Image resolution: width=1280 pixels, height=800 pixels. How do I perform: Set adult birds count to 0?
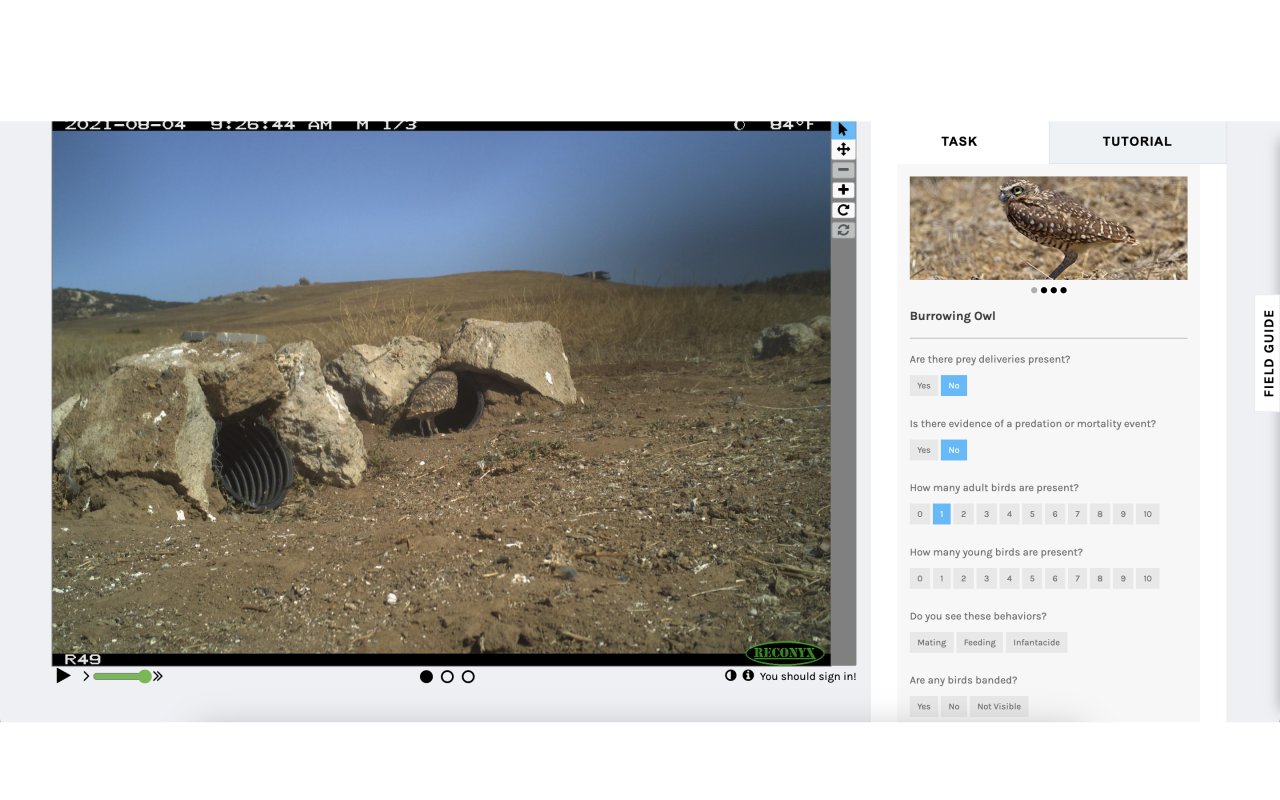[920, 514]
